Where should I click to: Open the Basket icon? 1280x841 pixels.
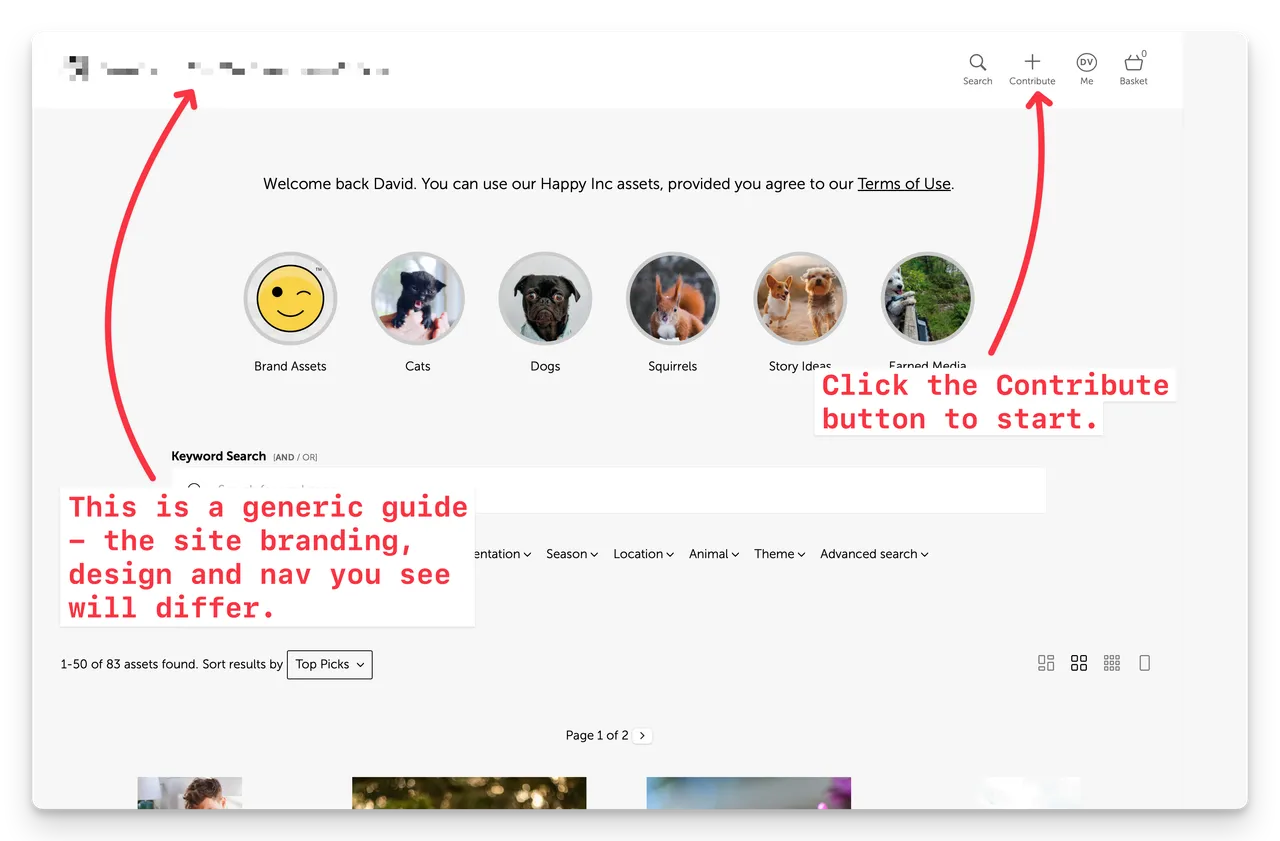1134,62
